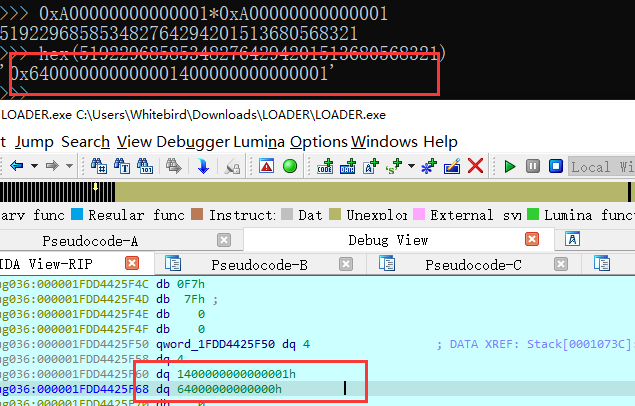Click the grayed lock highlight icon

coord(232,166)
